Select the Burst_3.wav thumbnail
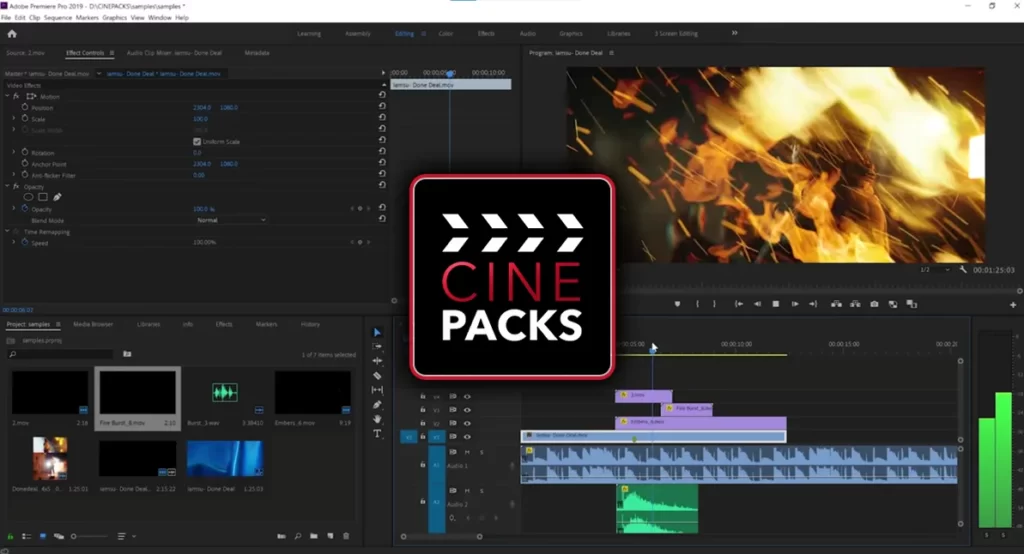 pyautogui.click(x=225, y=392)
